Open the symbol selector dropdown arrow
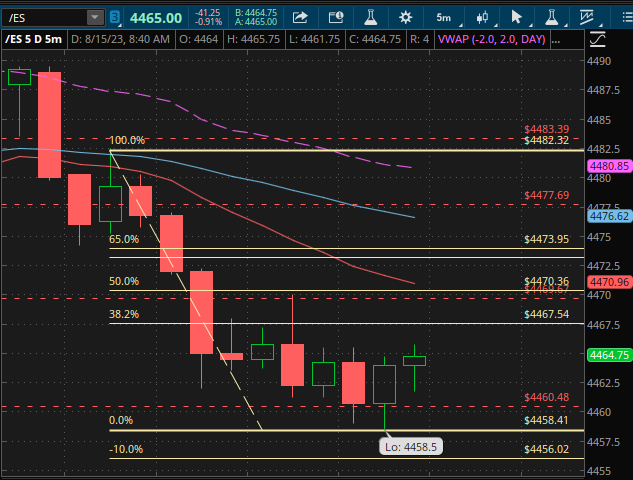 95,18
